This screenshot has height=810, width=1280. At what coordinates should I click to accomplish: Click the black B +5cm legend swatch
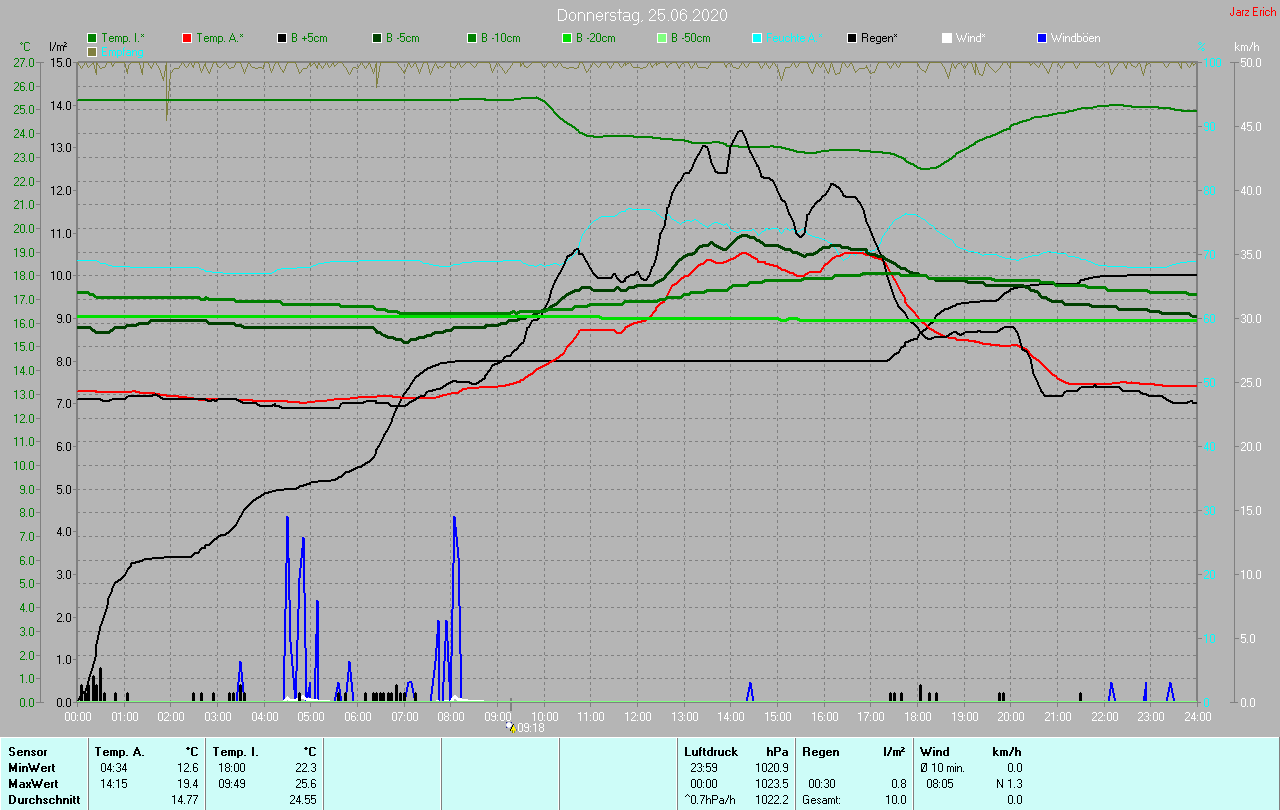tap(283, 38)
